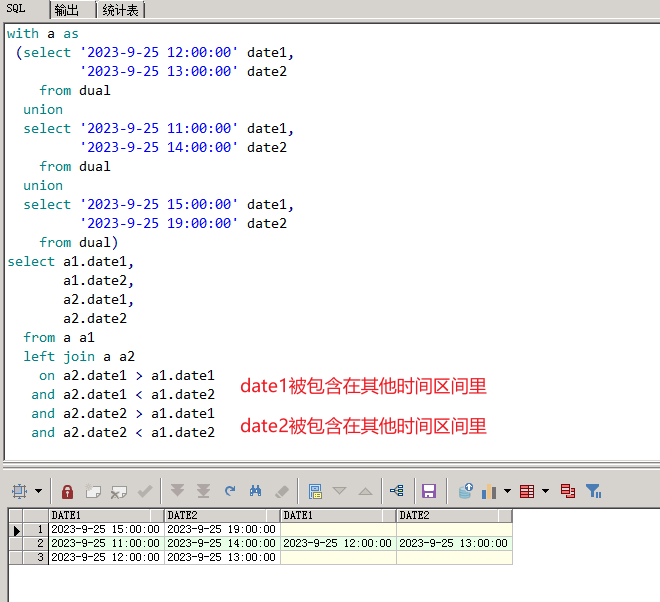The image size is (660, 602).
Task: Select result row number 1
Action: click(36, 530)
